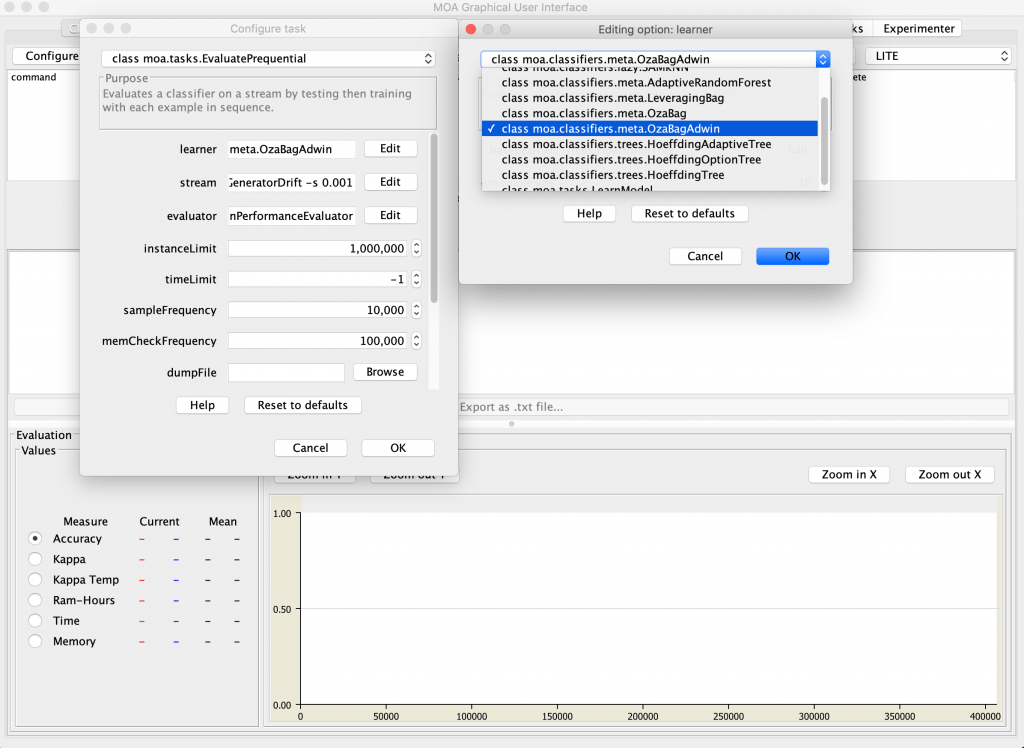Select the Accuracy radio button
The height and width of the screenshot is (748, 1024).
pyautogui.click(x=35, y=538)
